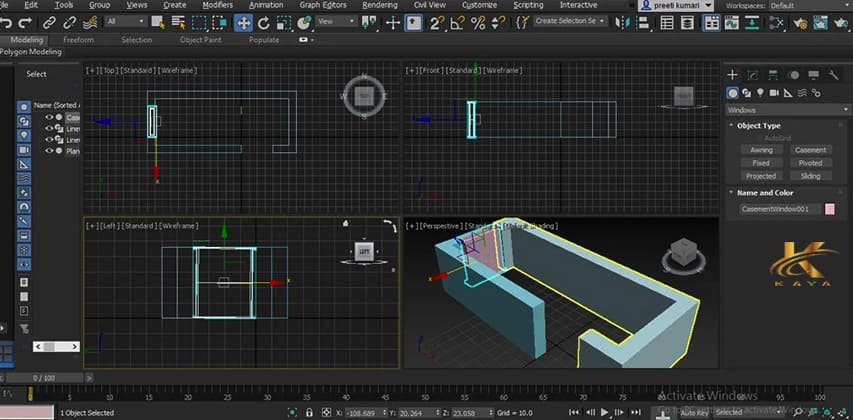853x420 pixels.
Task: Activate the Rotate tool in toolbar
Action: coord(264,22)
